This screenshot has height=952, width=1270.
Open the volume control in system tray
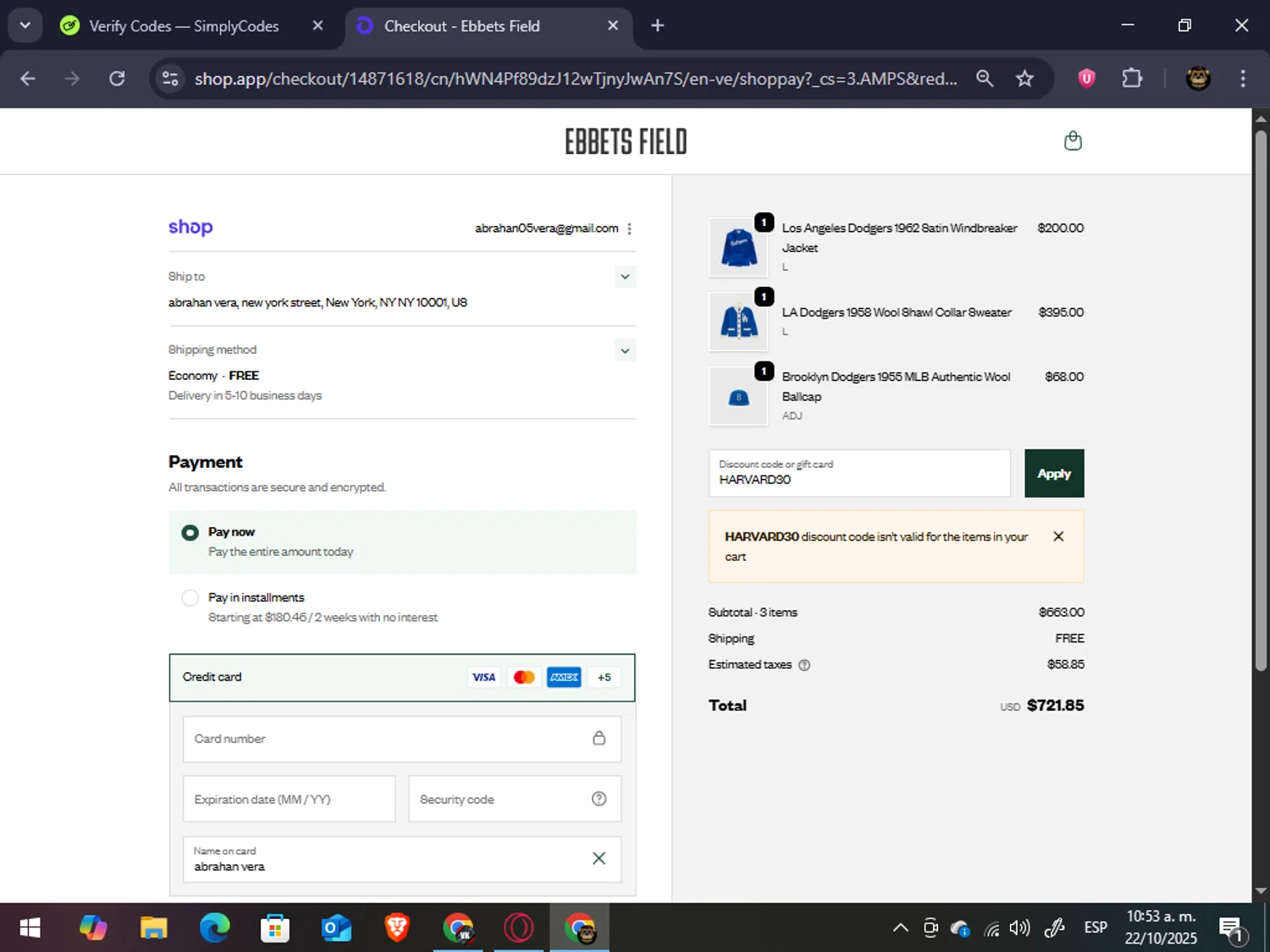1020,928
